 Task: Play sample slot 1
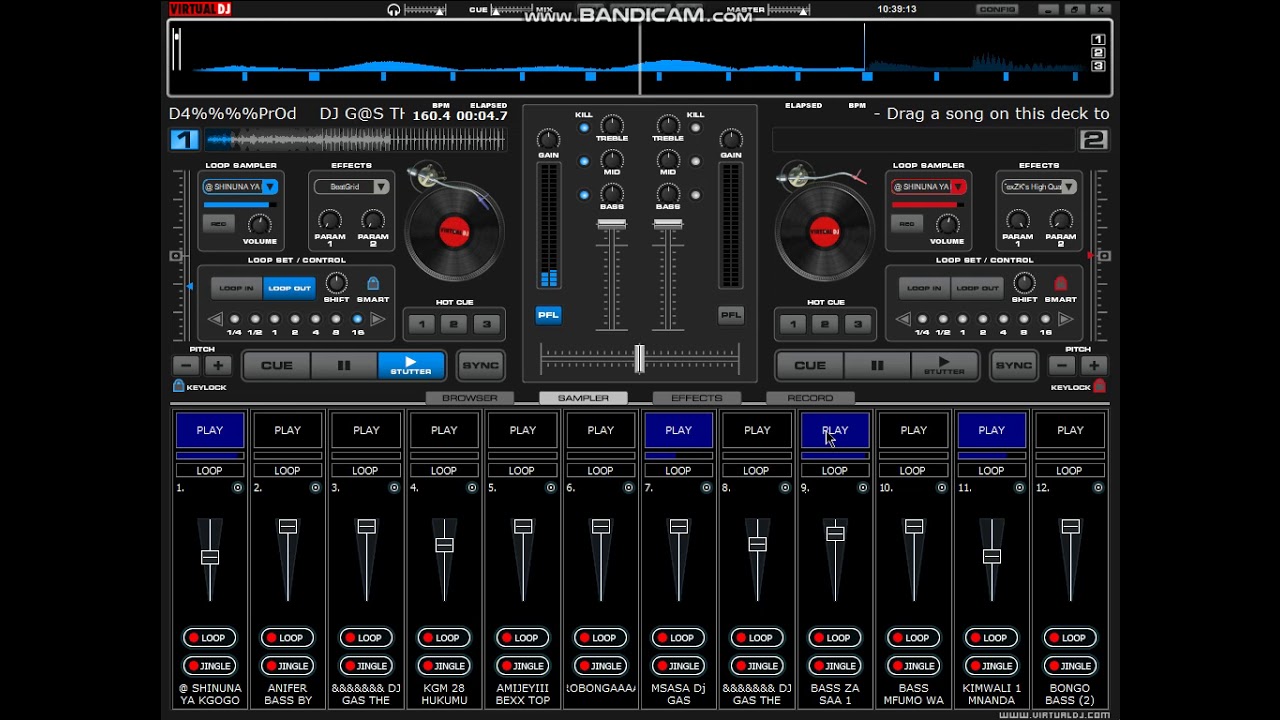pos(210,430)
